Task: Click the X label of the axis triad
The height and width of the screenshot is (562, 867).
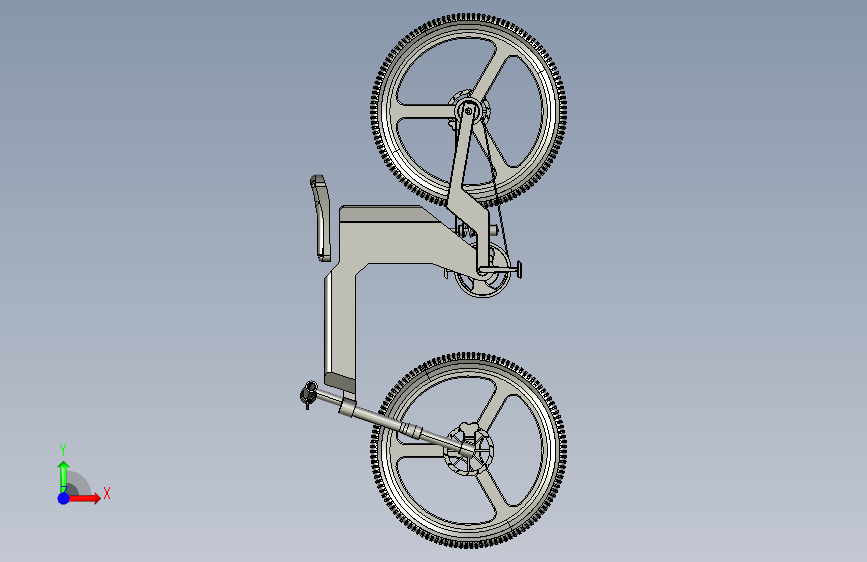Action: coord(107,493)
